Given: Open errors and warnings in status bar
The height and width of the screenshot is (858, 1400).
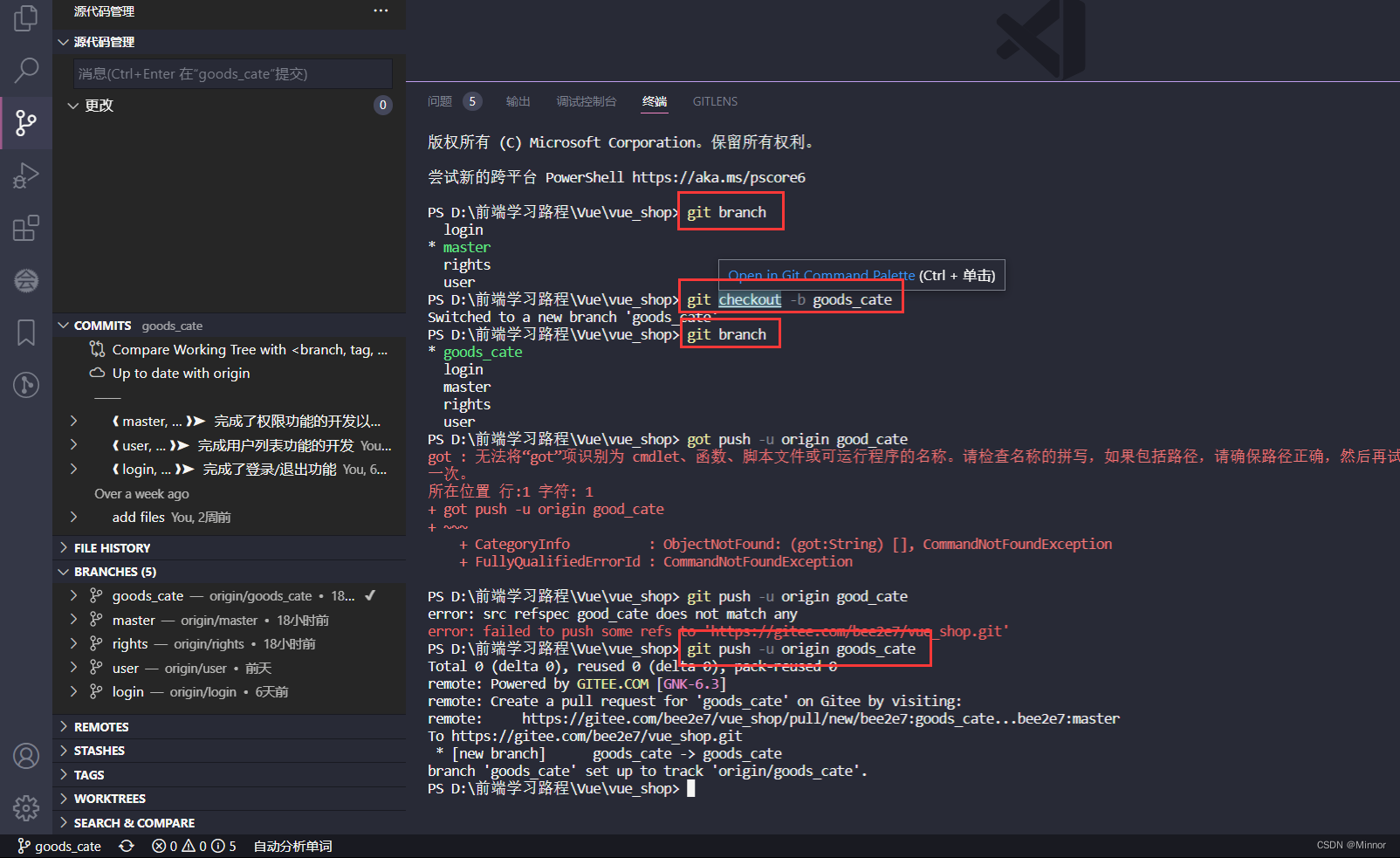Looking at the screenshot, I should click(x=194, y=846).
